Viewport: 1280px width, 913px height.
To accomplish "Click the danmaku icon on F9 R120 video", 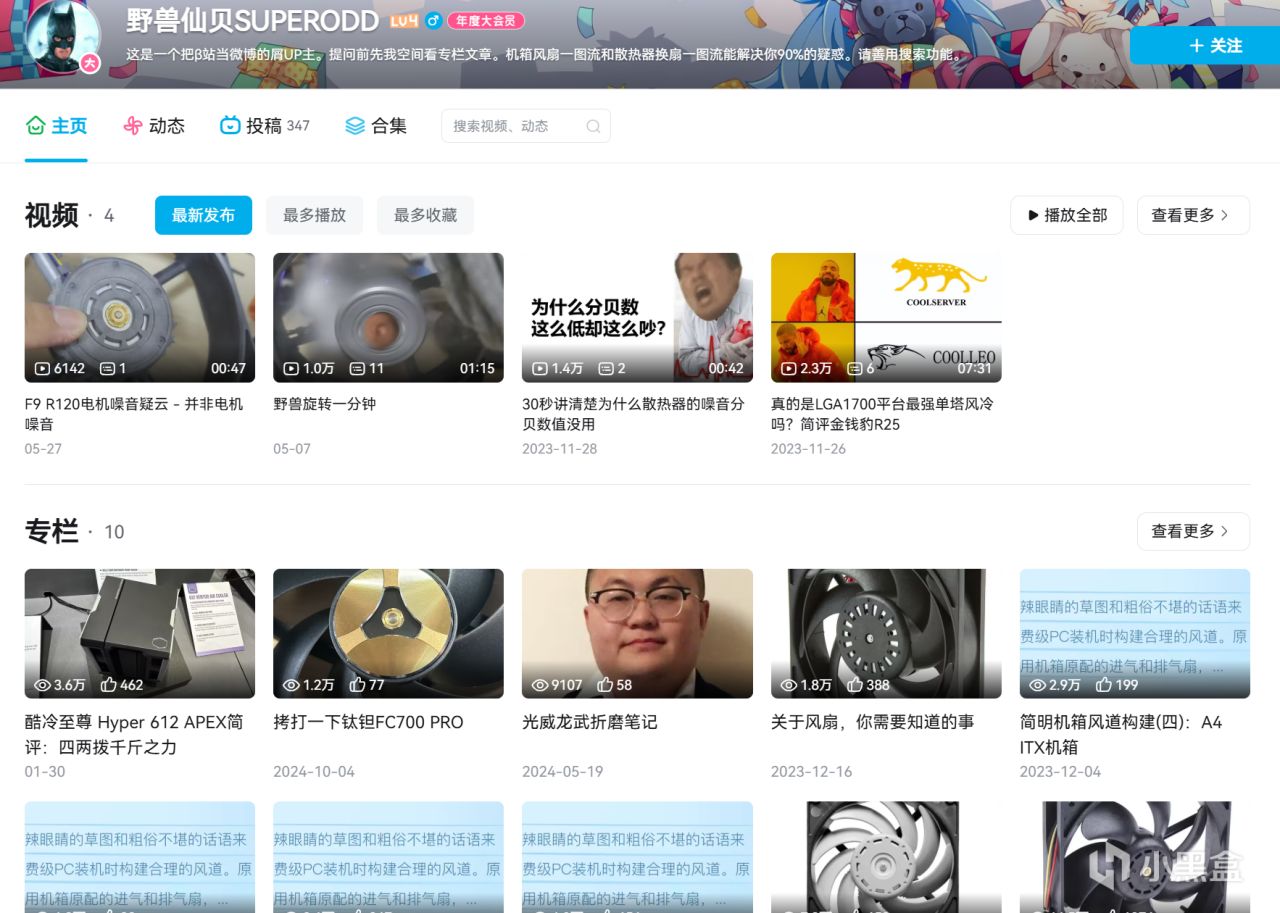I will tap(108, 368).
